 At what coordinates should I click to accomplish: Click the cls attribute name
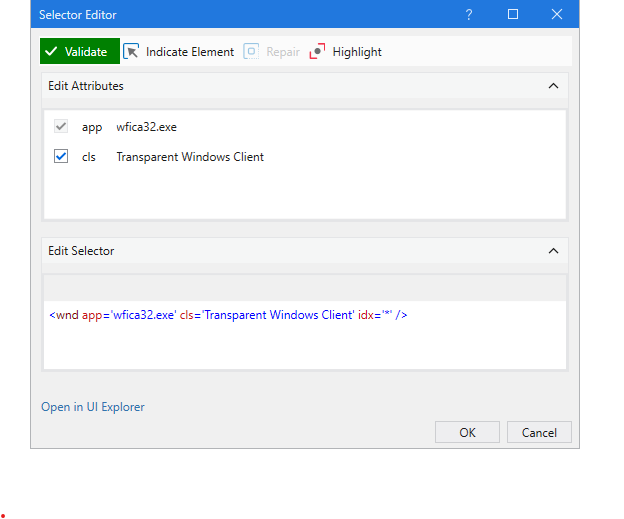[x=88, y=157]
